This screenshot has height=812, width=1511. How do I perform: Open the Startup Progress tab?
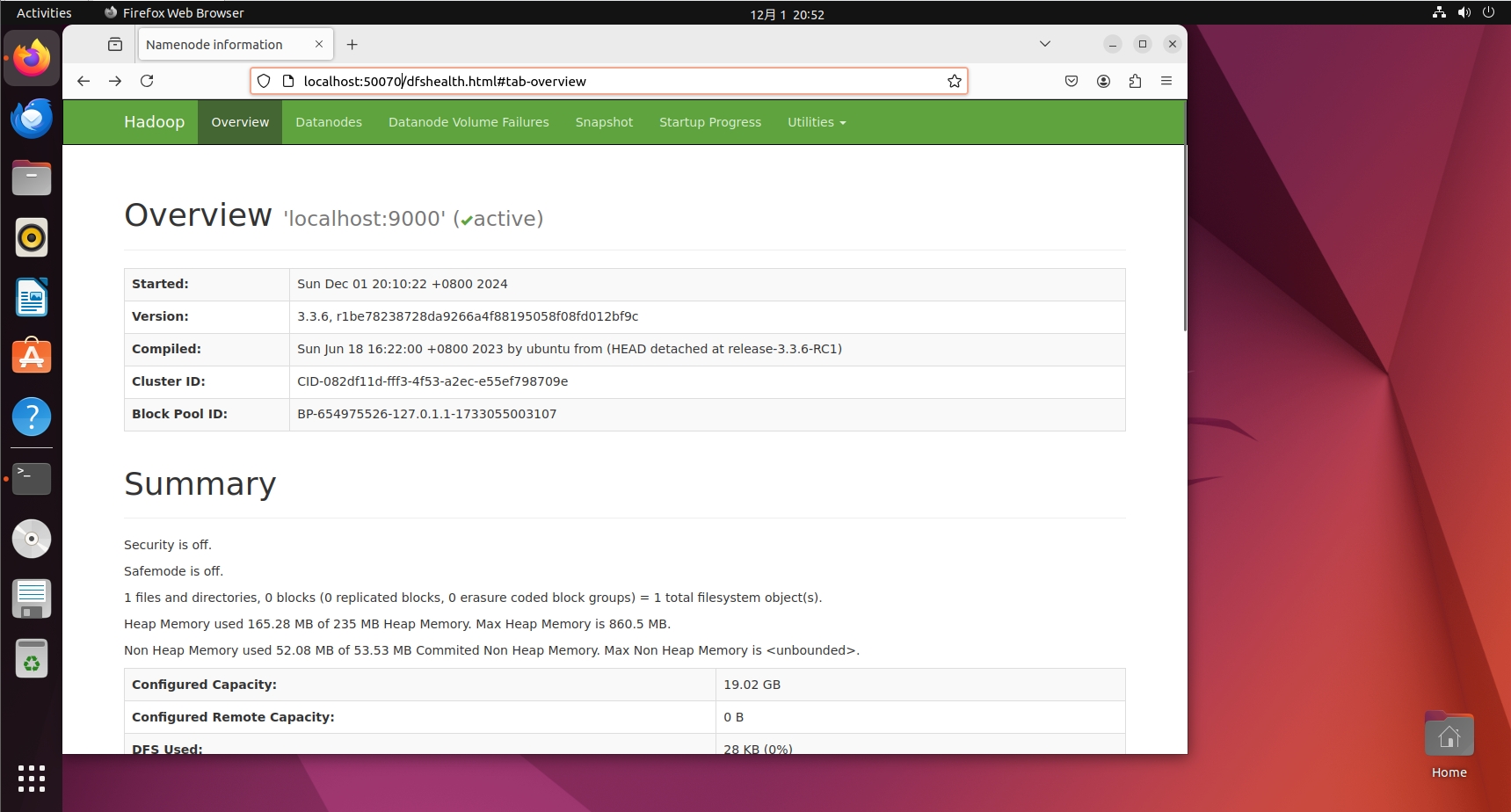710,122
